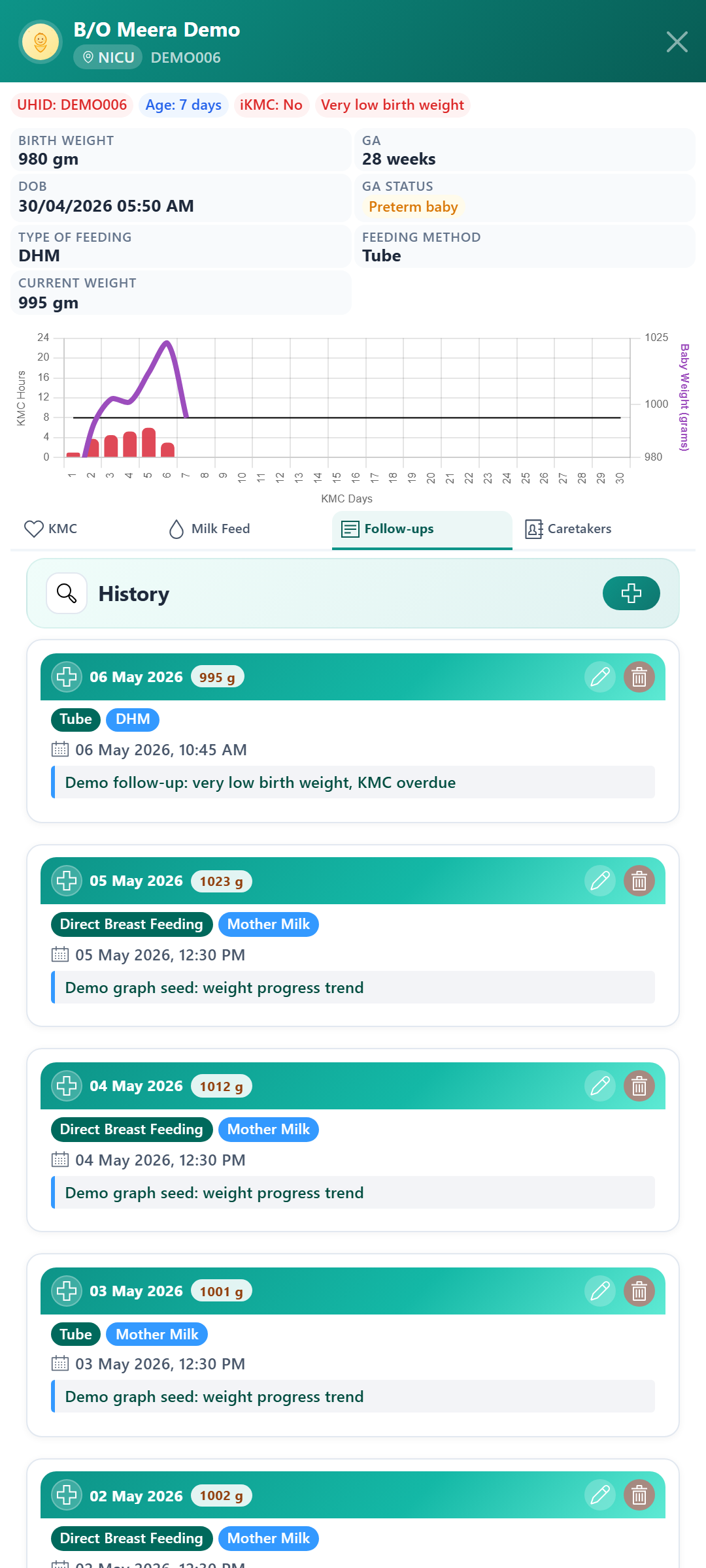Click the 1023 g weight chip
Screen dimensions: 706x1568
(x=221, y=881)
